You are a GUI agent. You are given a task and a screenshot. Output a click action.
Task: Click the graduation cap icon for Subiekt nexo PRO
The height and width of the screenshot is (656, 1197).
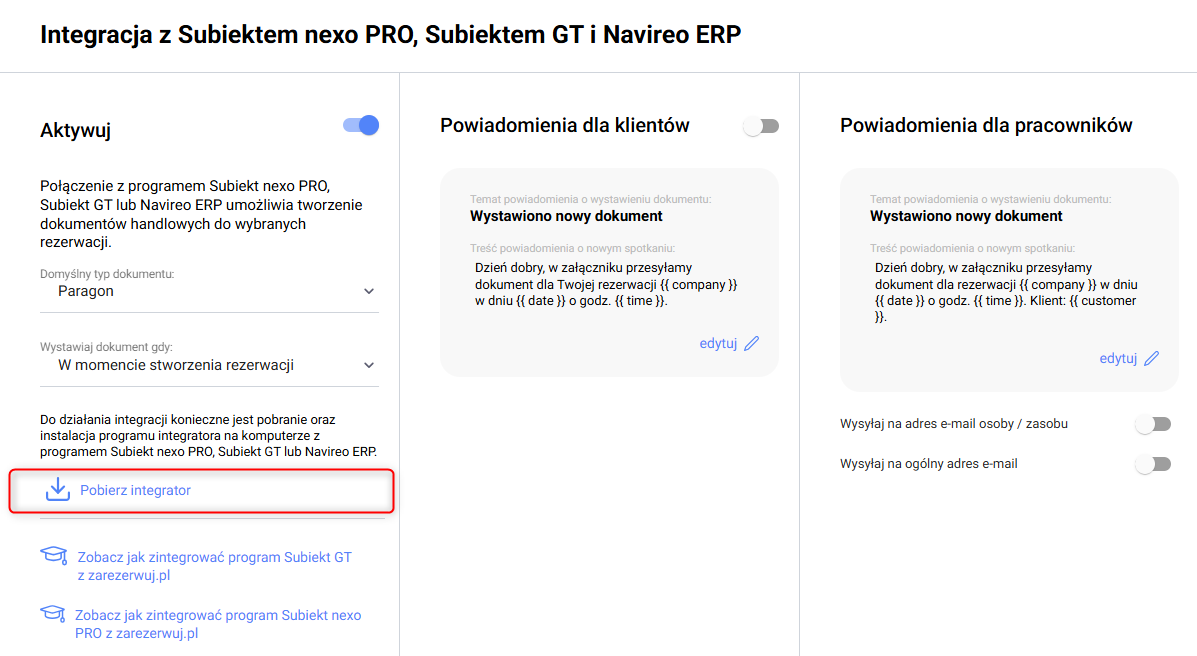coord(52,614)
